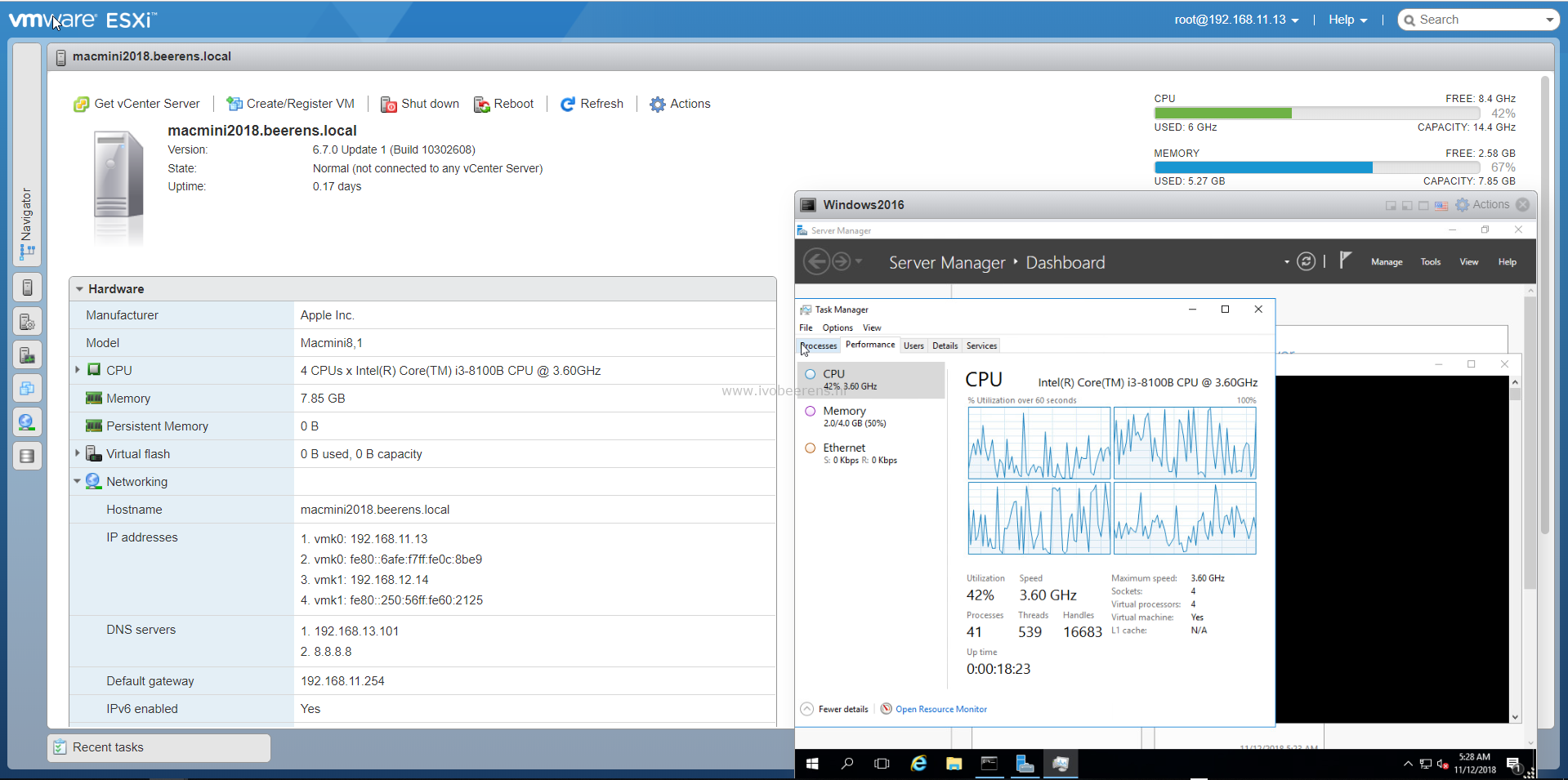Open the Networking sidebar icon with the globe

(27, 422)
